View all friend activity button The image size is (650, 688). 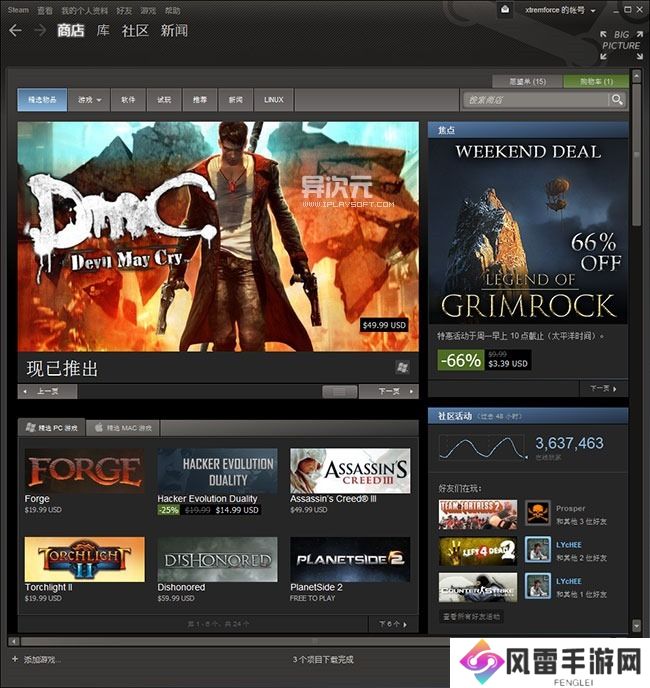pos(471,616)
